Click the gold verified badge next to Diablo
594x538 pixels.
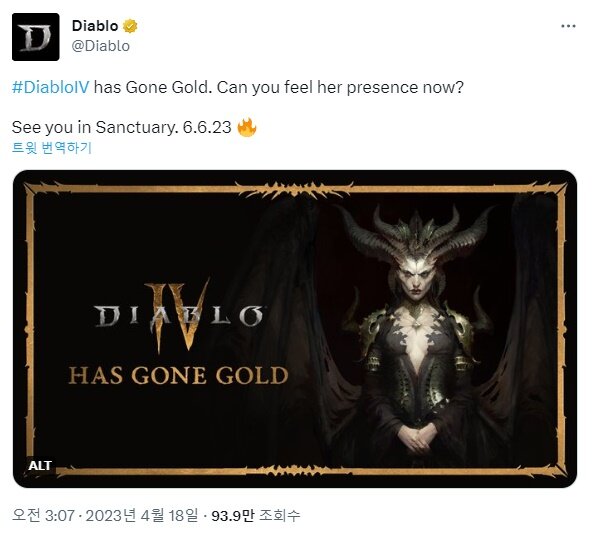coord(130,26)
